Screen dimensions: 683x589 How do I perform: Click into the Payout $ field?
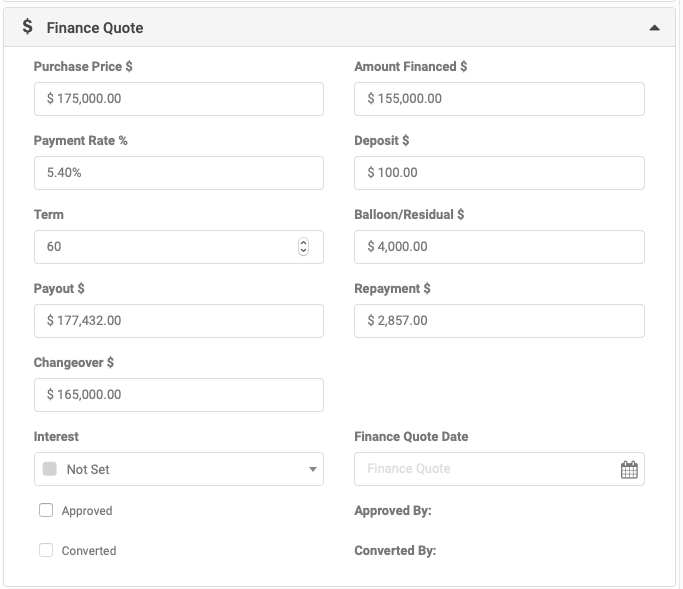[x=179, y=321]
